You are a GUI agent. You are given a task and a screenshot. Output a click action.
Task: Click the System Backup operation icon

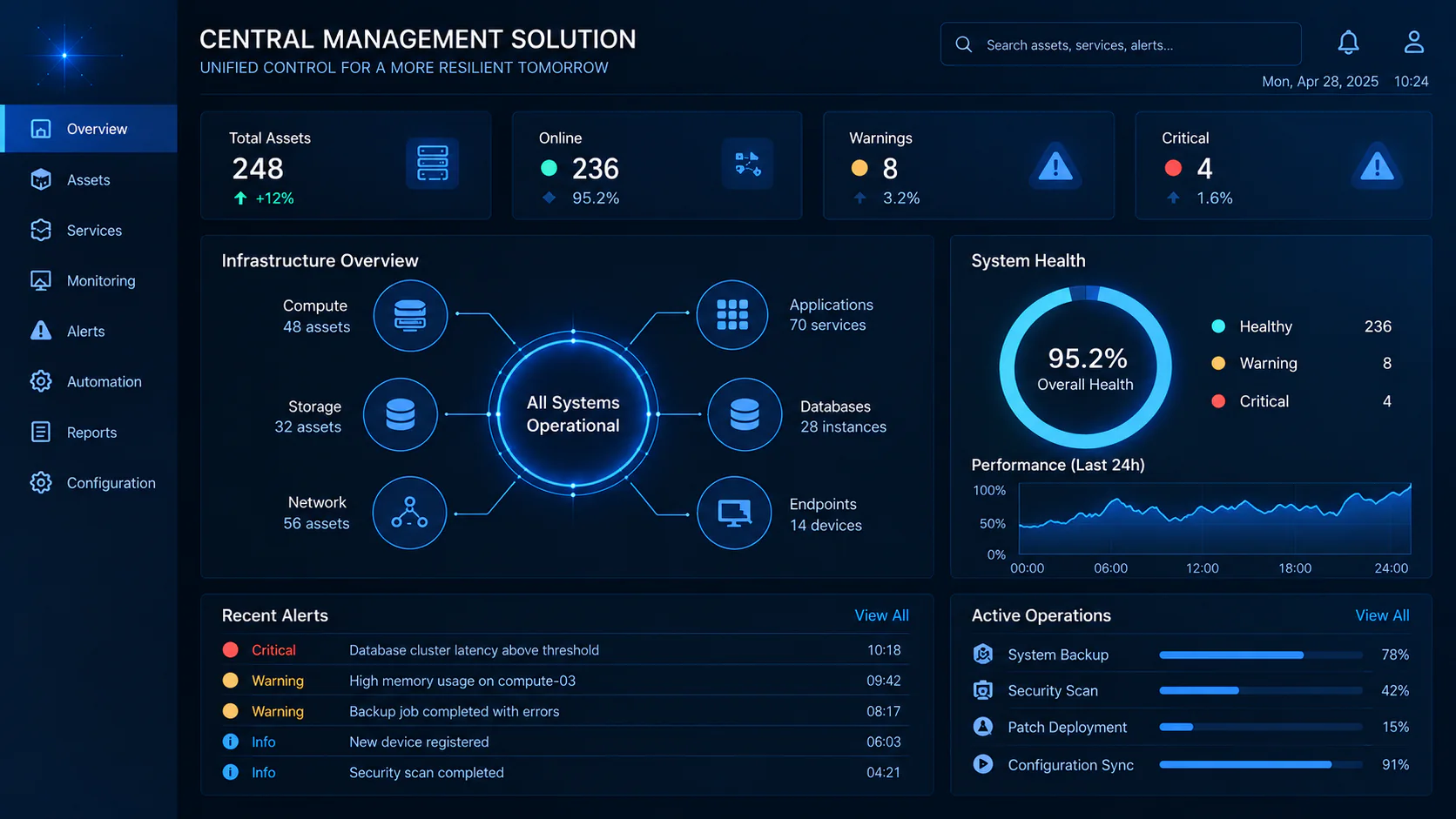pos(983,654)
